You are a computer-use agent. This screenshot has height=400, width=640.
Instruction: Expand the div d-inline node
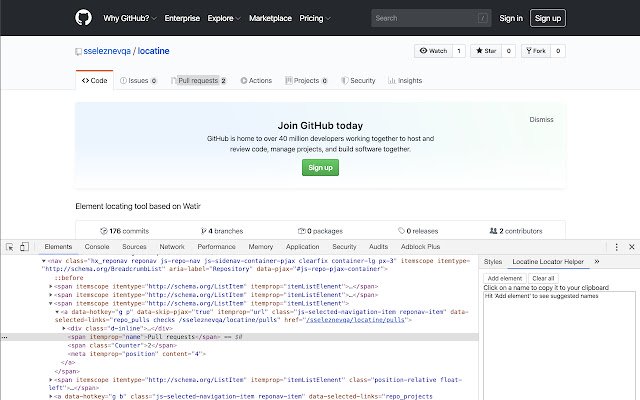(64, 329)
